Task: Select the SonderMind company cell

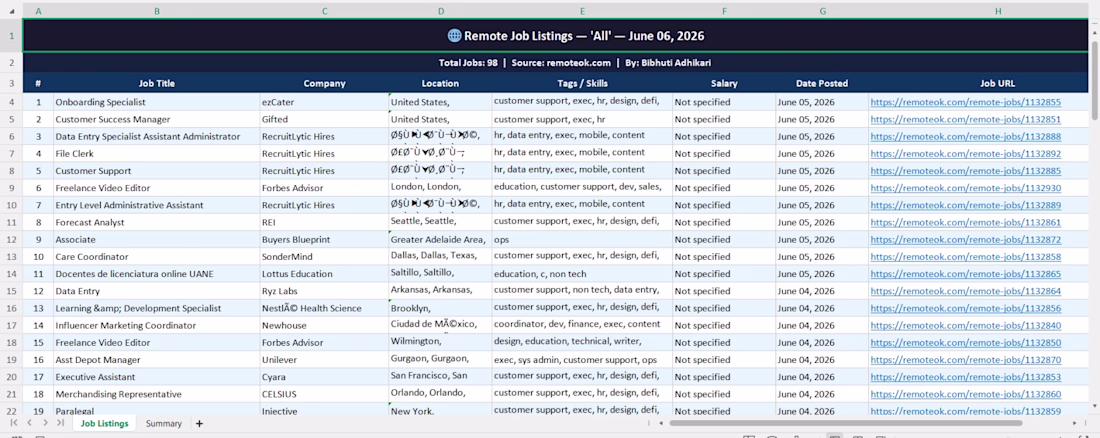Action: click(x=325, y=257)
